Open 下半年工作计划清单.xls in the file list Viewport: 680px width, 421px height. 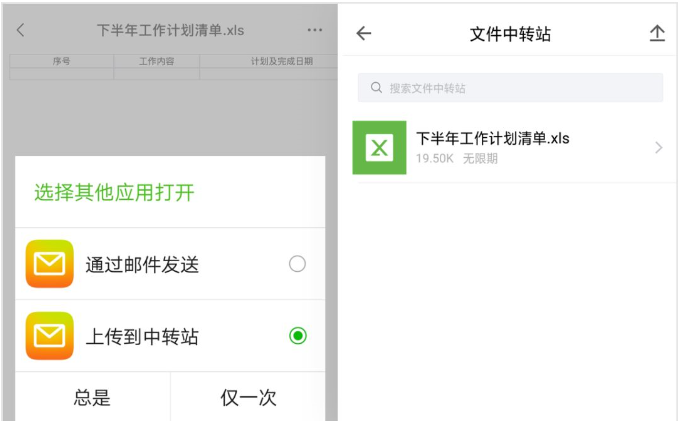493,139
